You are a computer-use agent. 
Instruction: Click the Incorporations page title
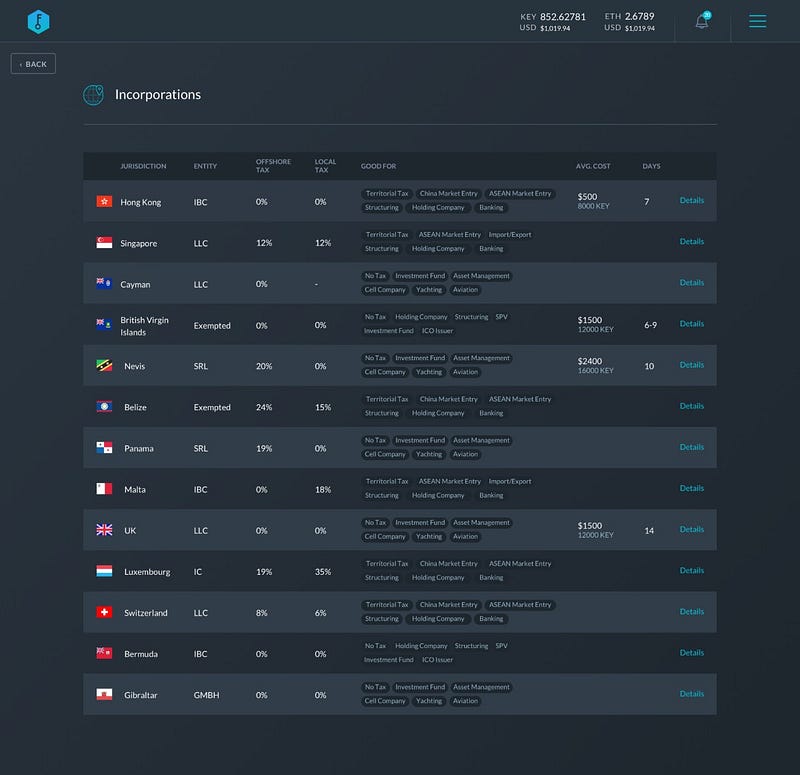[158, 95]
